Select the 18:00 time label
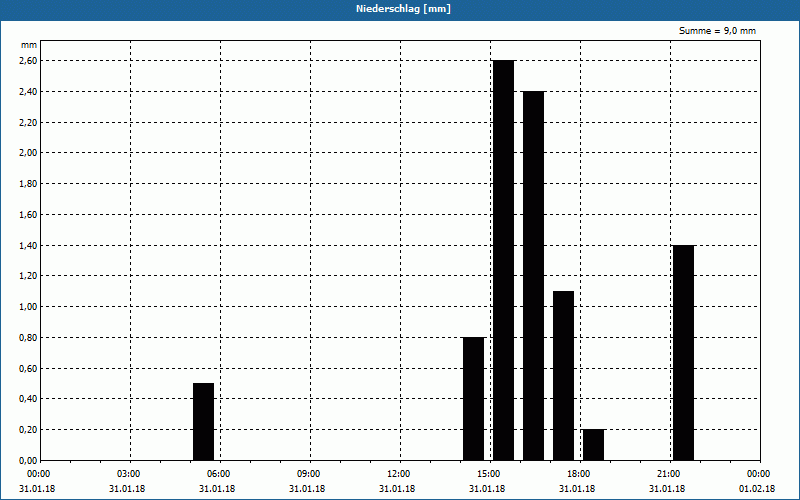Screen dimensions: 800x500 pyautogui.click(x=579, y=474)
